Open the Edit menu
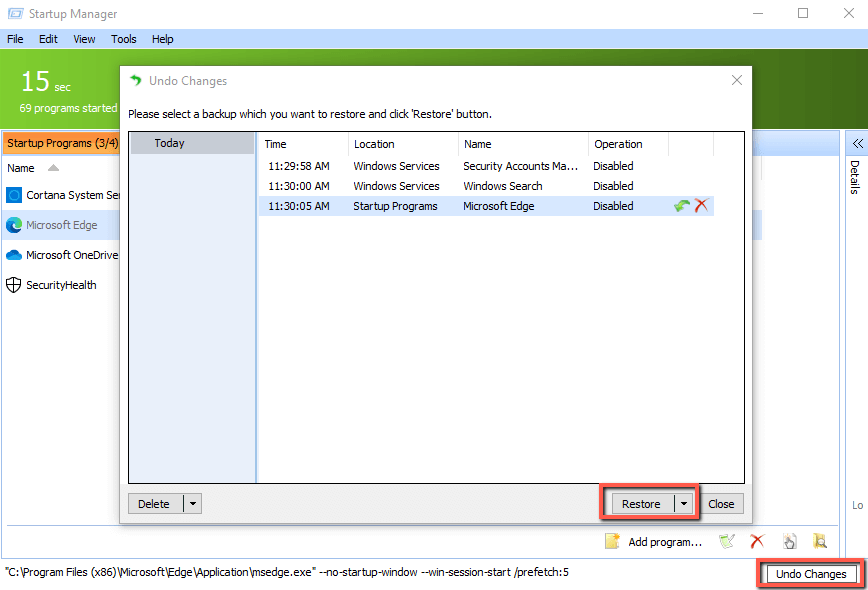The image size is (868, 590). 48,39
